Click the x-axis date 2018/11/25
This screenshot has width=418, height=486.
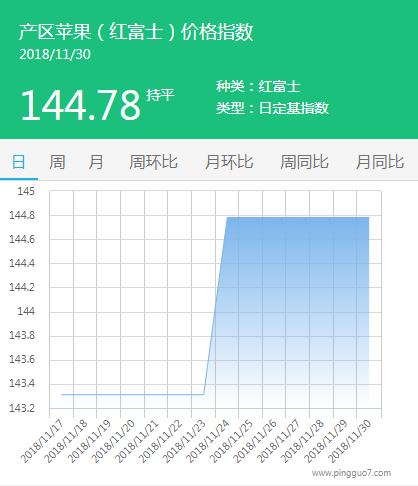coord(231,441)
